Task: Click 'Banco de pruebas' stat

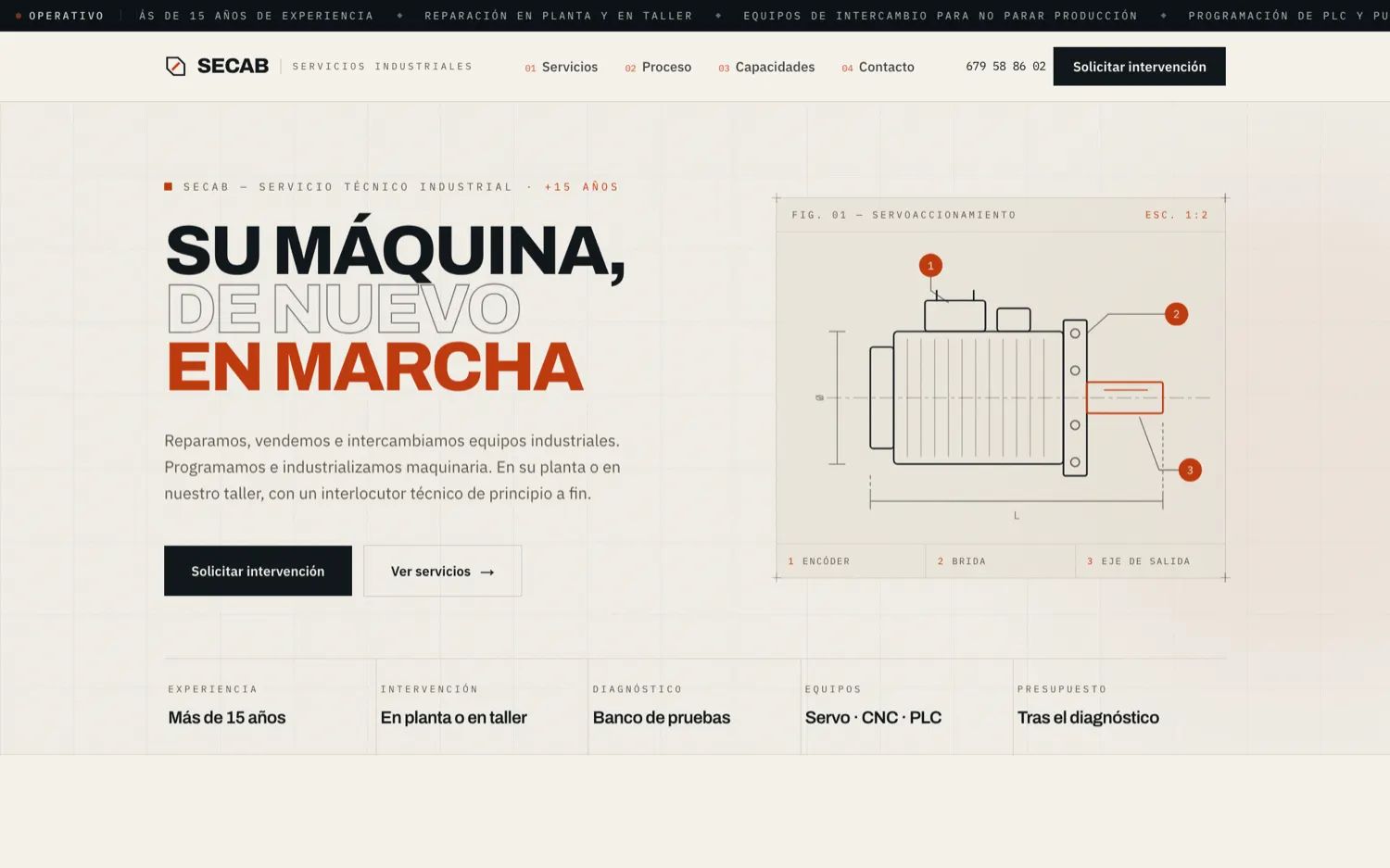Action: coord(662,717)
